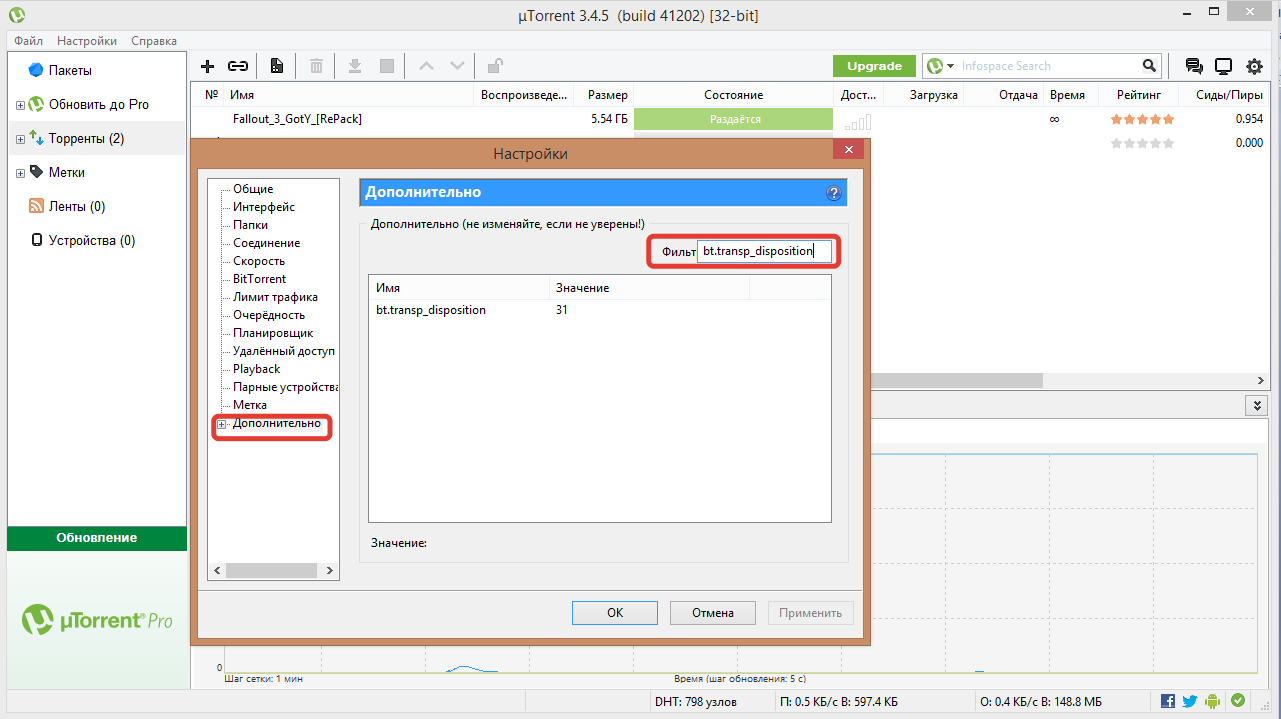The image size is (1281, 719).
Task: Open the Настройки menu
Action: tap(87, 41)
